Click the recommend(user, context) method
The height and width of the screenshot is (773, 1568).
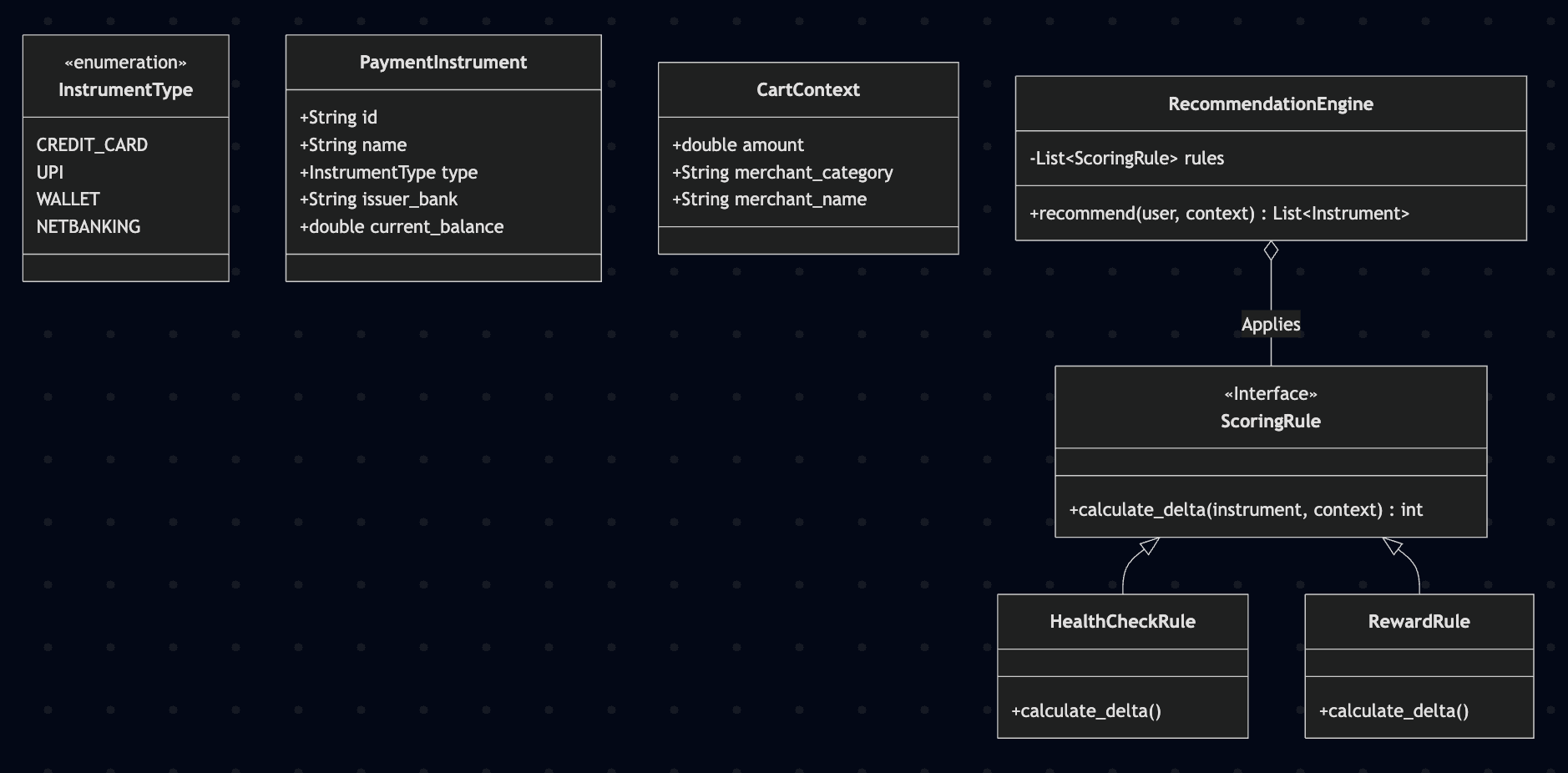click(x=1219, y=213)
